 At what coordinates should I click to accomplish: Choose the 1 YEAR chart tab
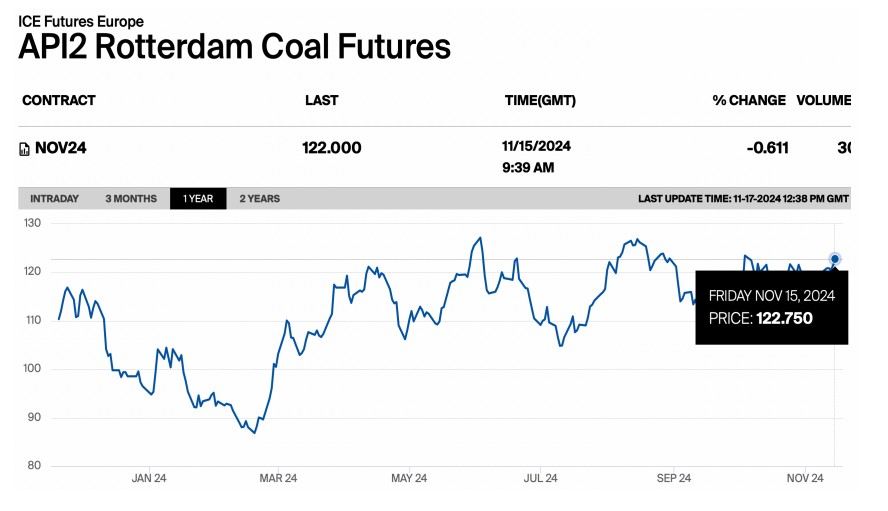coord(198,198)
